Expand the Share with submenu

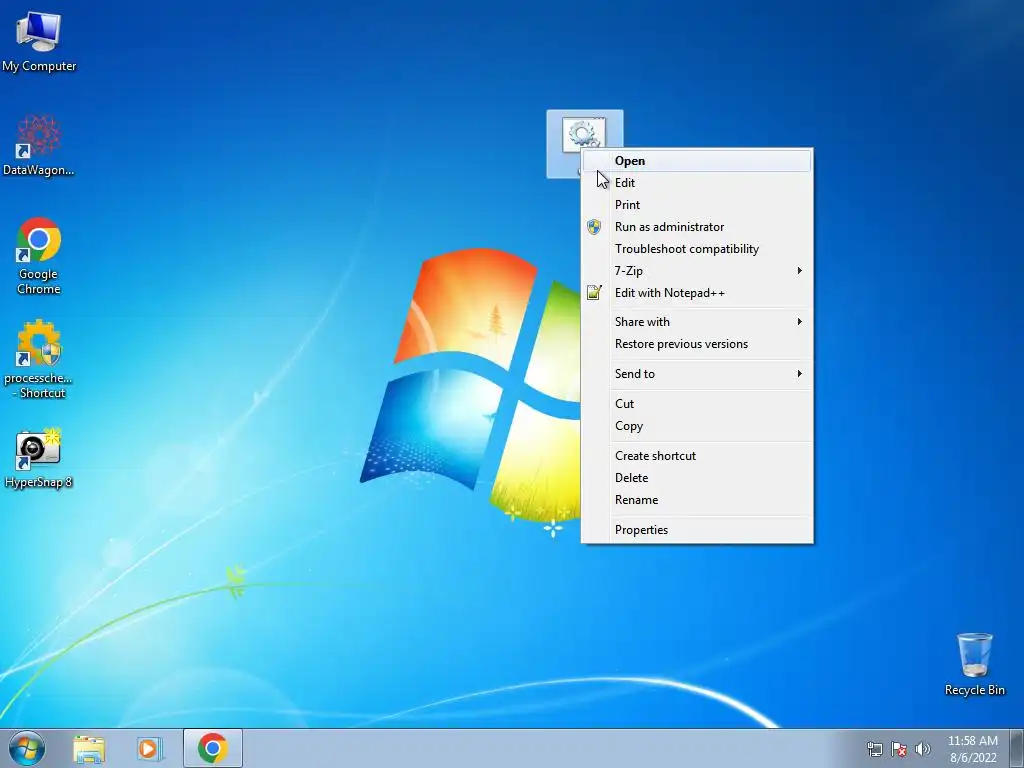[697, 322]
